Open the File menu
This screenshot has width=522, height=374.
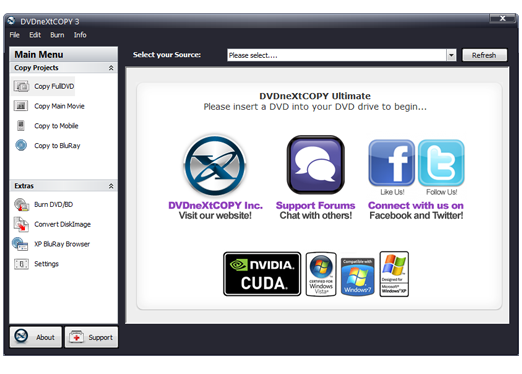click(14, 35)
